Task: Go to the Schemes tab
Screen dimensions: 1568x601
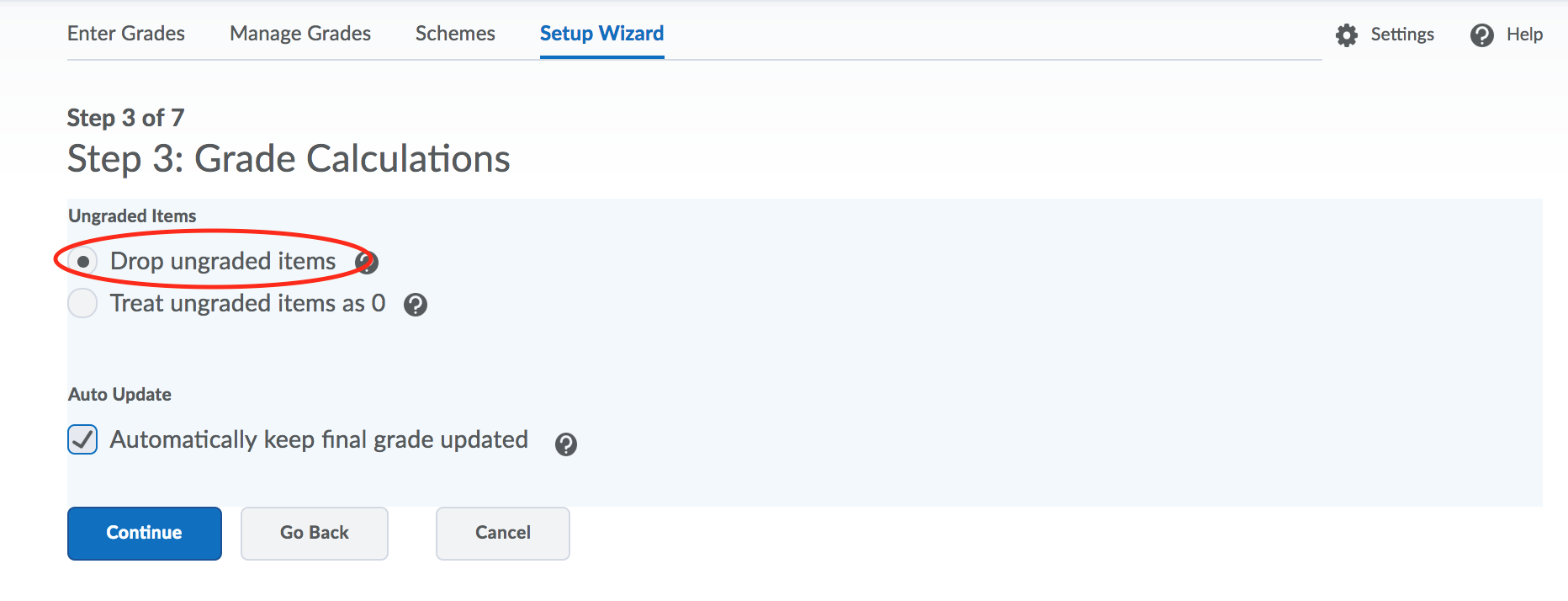Action: pyautogui.click(x=455, y=34)
